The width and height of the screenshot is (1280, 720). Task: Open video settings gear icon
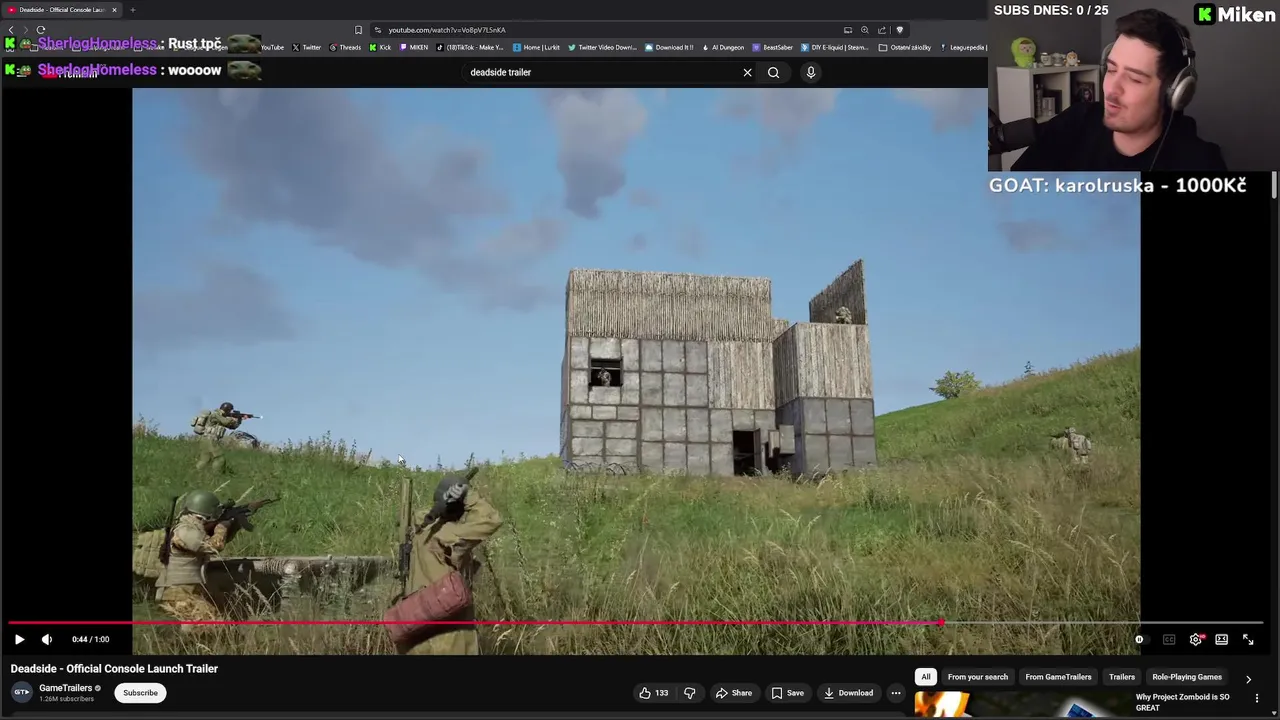(1196, 639)
